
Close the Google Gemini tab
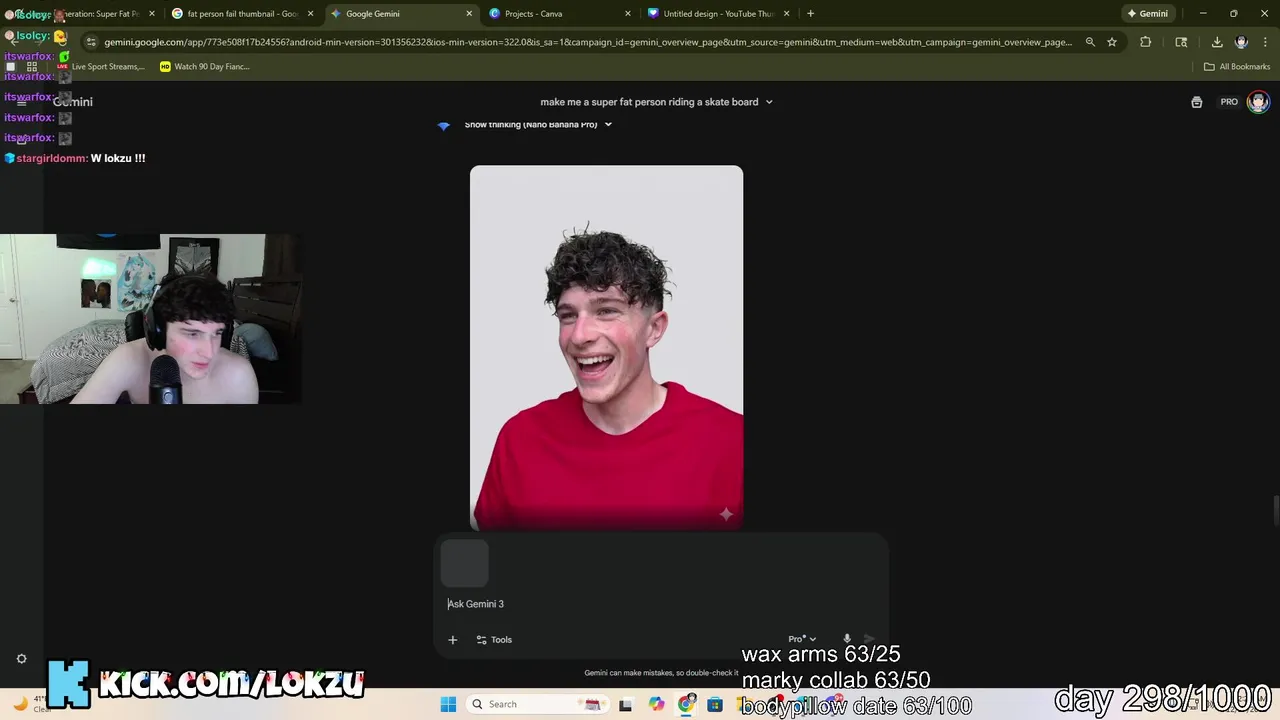click(469, 14)
